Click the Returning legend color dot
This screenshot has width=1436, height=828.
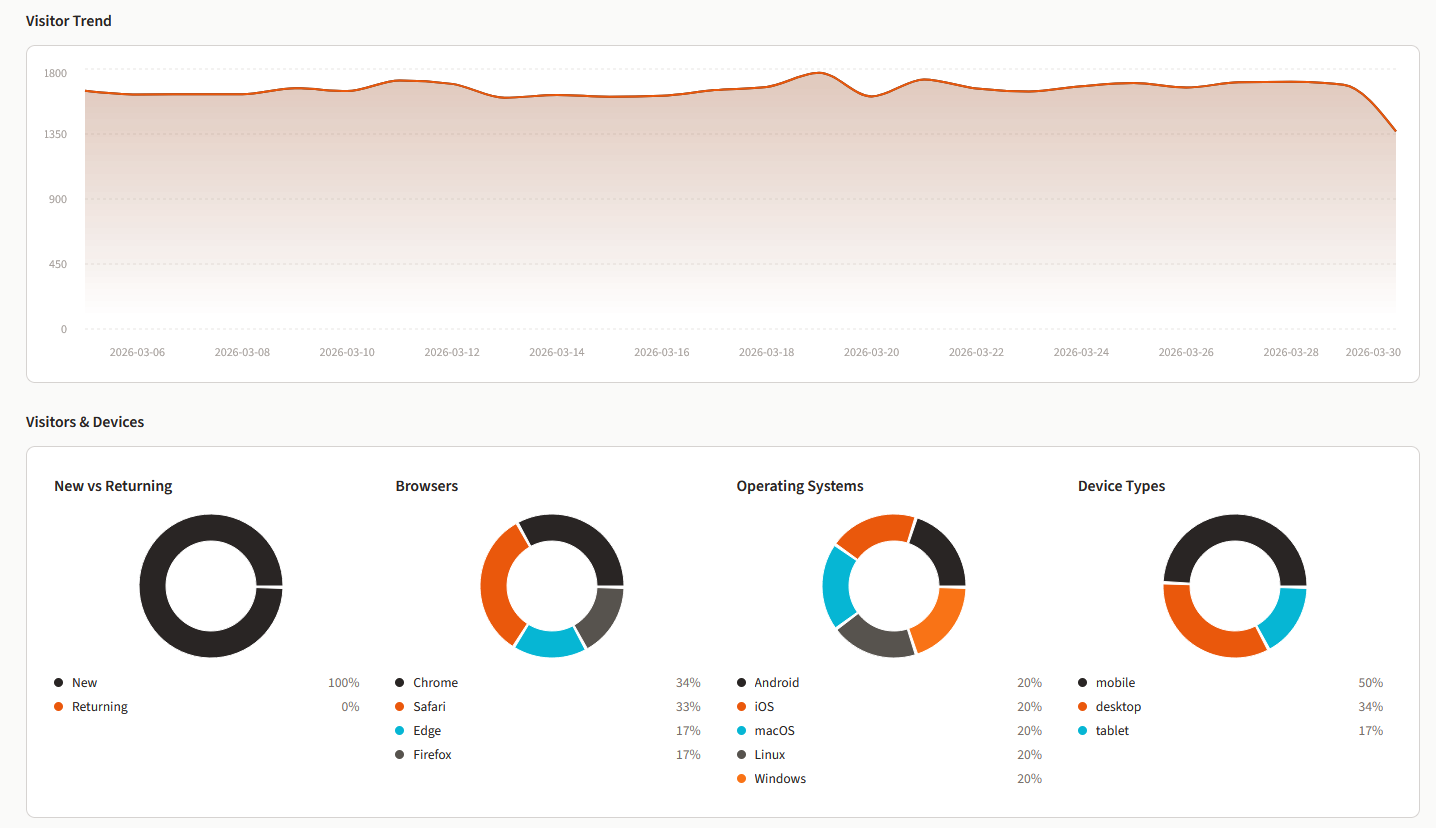coord(58,706)
